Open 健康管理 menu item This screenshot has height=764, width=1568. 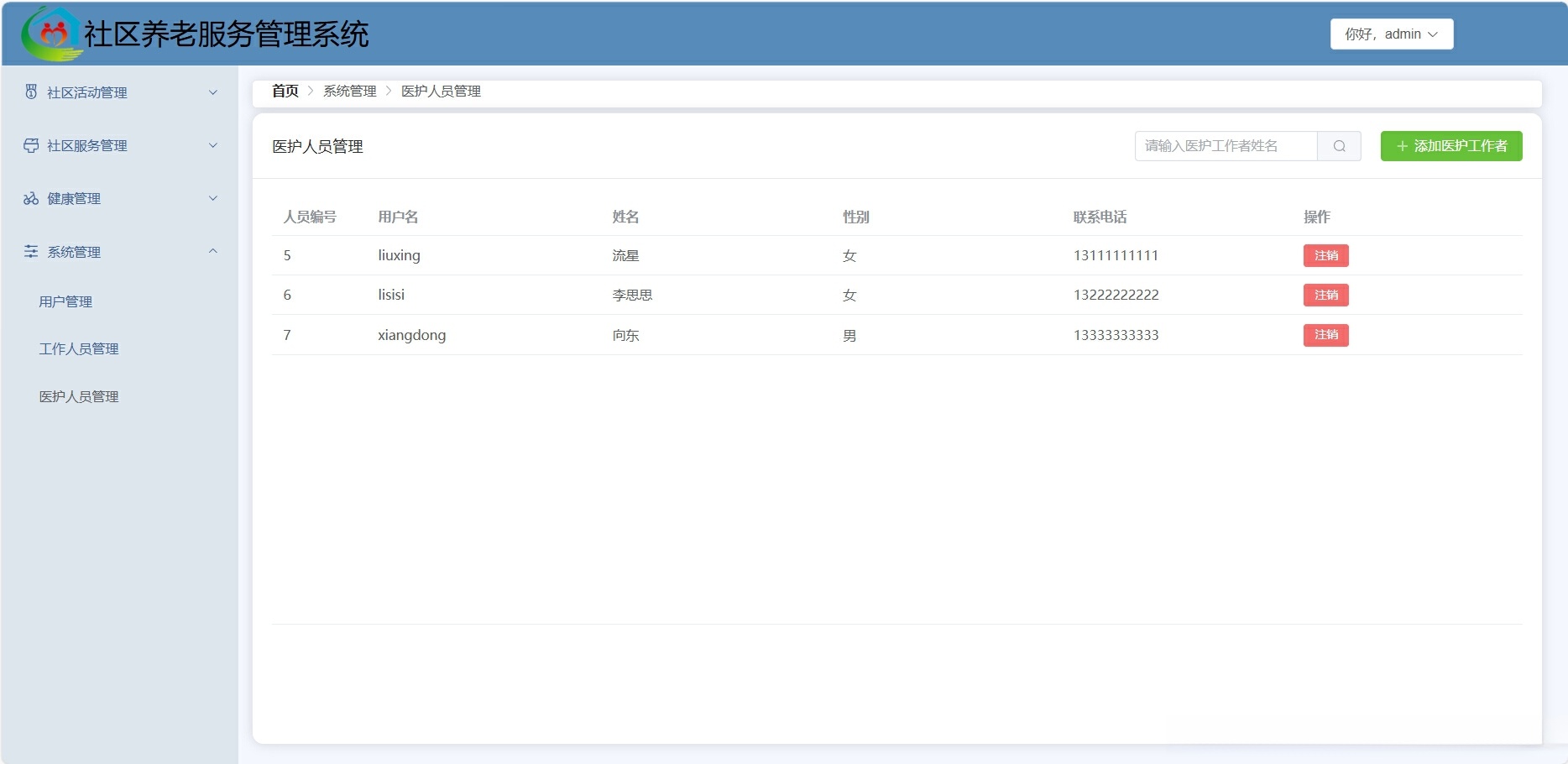120,198
